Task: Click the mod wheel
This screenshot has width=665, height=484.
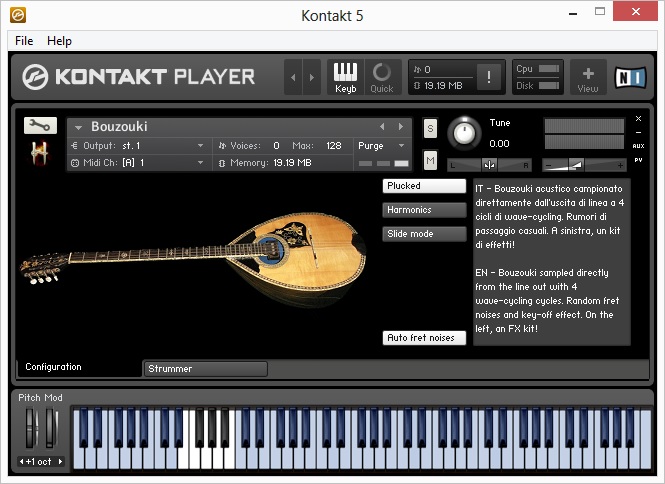Action: click(51, 428)
